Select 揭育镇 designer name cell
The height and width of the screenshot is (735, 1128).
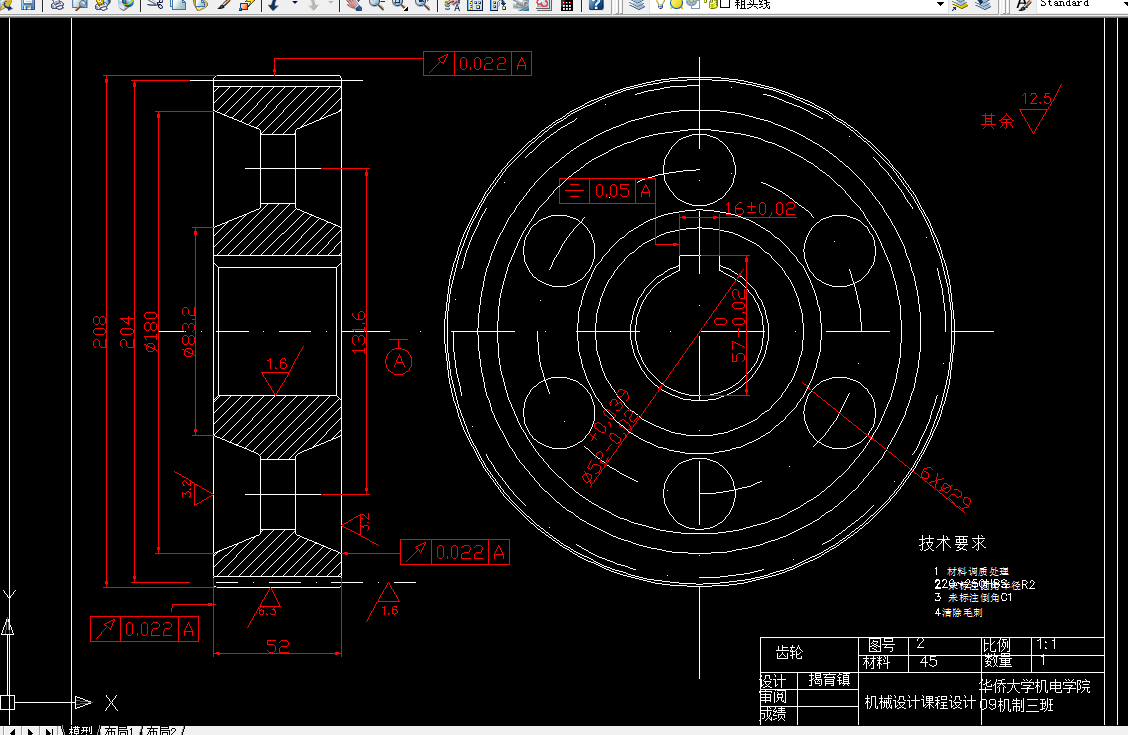point(829,680)
